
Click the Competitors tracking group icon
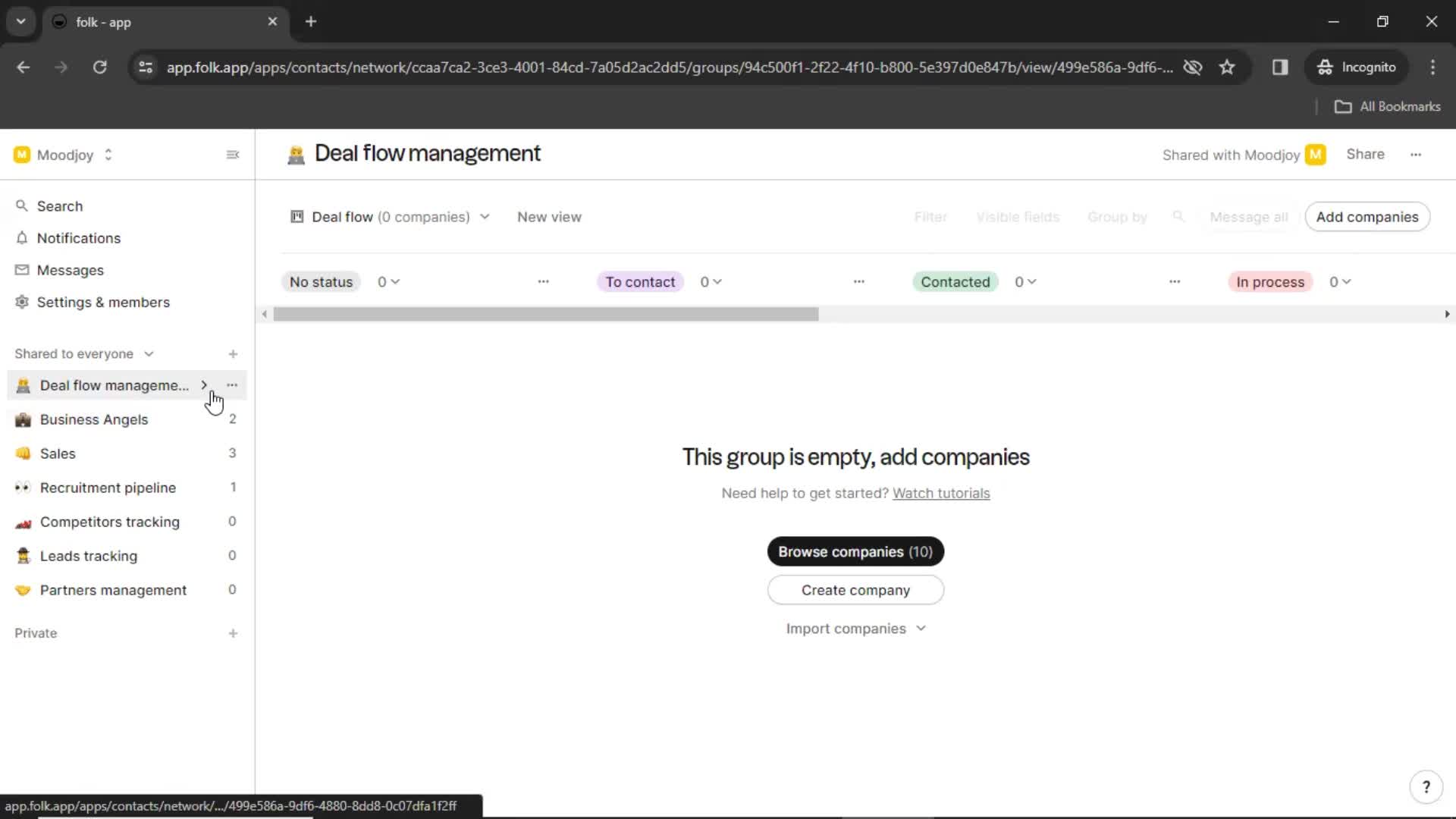point(22,521)
